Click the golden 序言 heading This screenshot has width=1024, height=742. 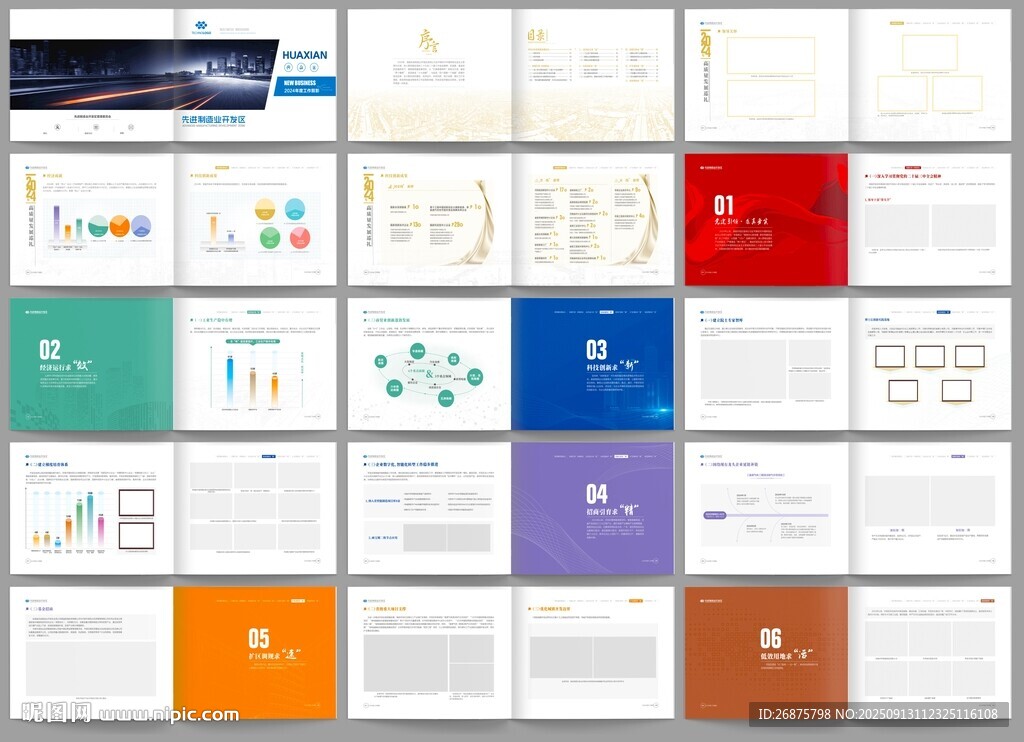click(428, 40)
